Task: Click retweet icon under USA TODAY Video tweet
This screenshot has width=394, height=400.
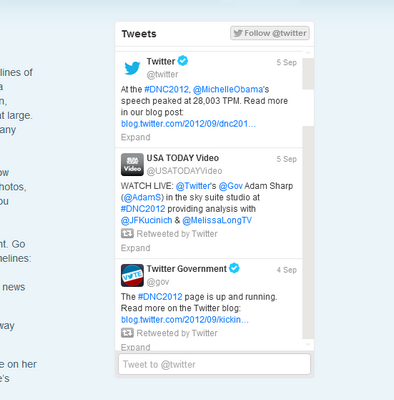Action: coord(127,233)
